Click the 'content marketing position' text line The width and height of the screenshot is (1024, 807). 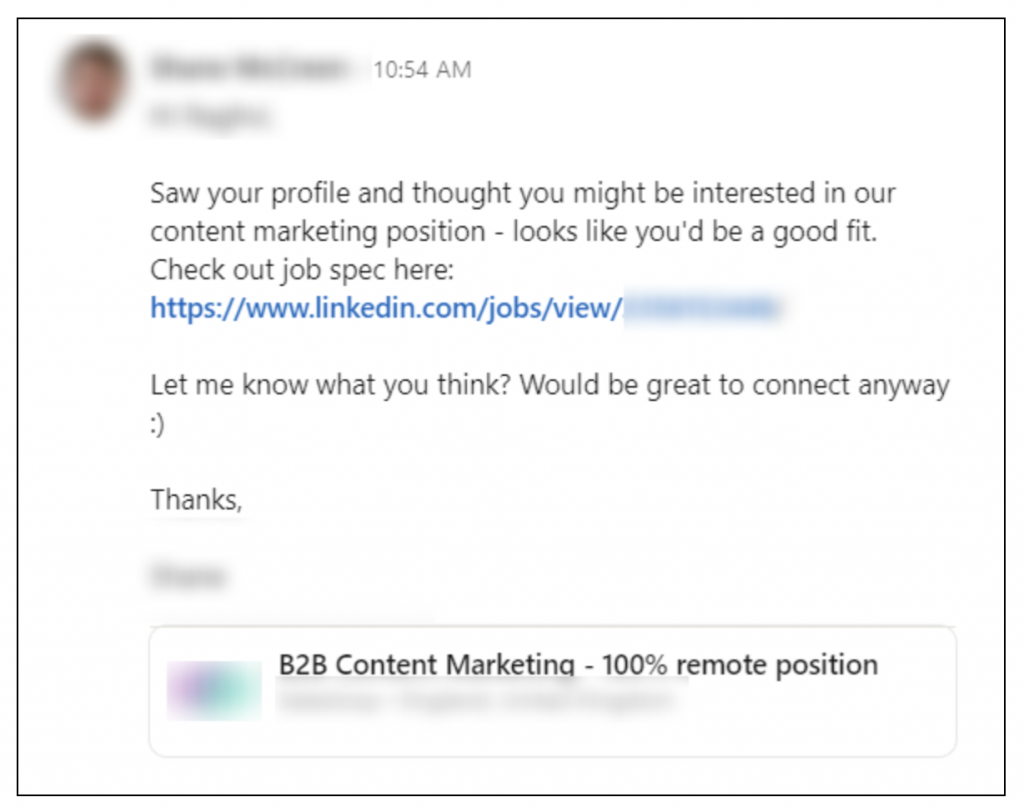pos(513,232)
